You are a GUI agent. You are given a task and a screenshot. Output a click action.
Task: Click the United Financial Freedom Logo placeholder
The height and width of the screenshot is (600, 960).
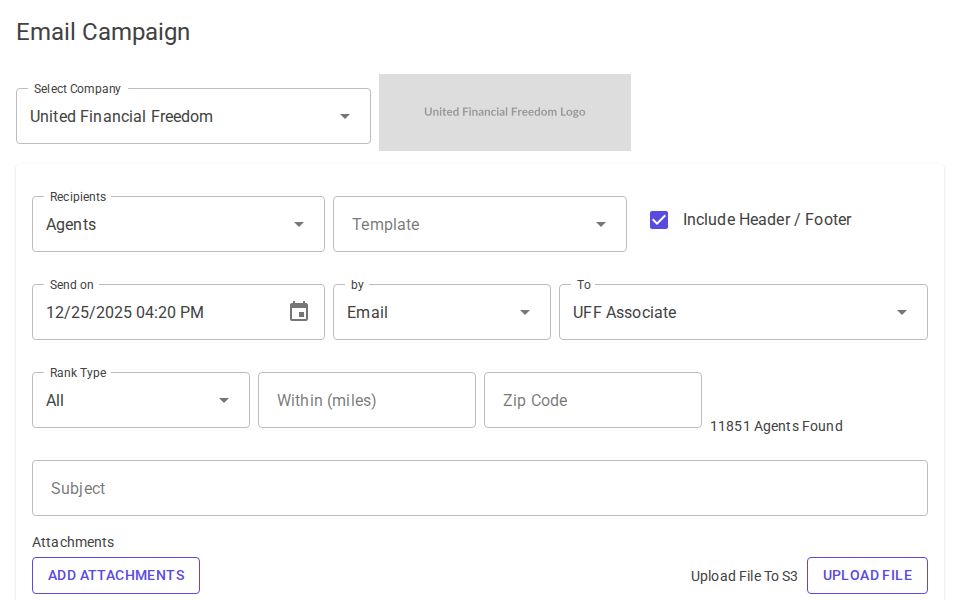pyautogui.click(x=504, y=112)
